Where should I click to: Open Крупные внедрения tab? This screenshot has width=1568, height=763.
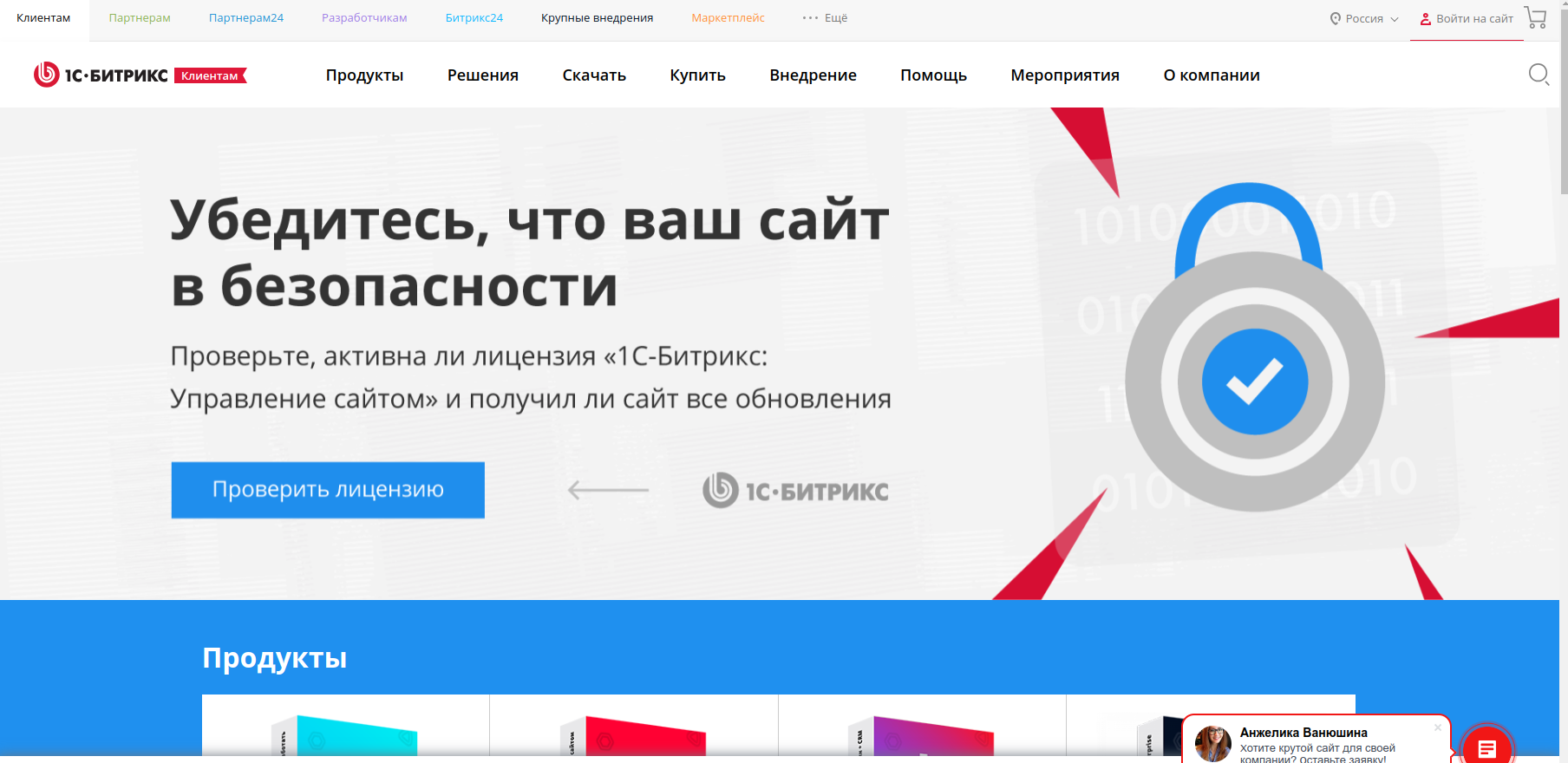pyautogui.click(x=598, y=18)
